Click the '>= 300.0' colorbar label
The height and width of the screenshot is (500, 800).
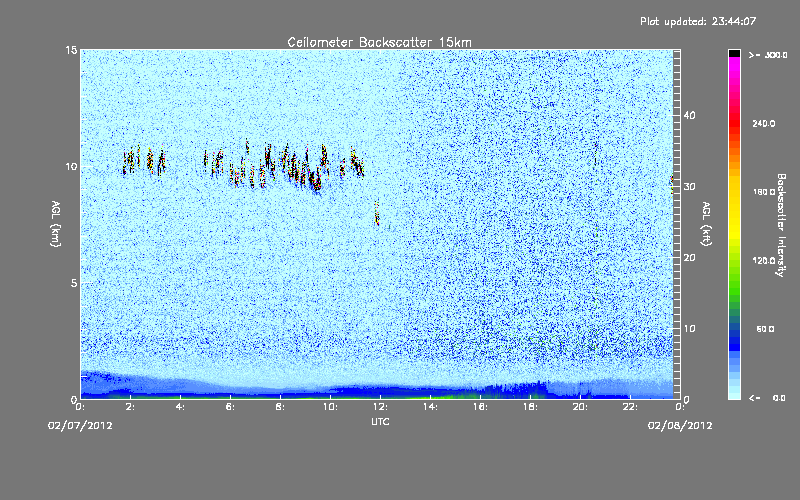coord(768,55)
